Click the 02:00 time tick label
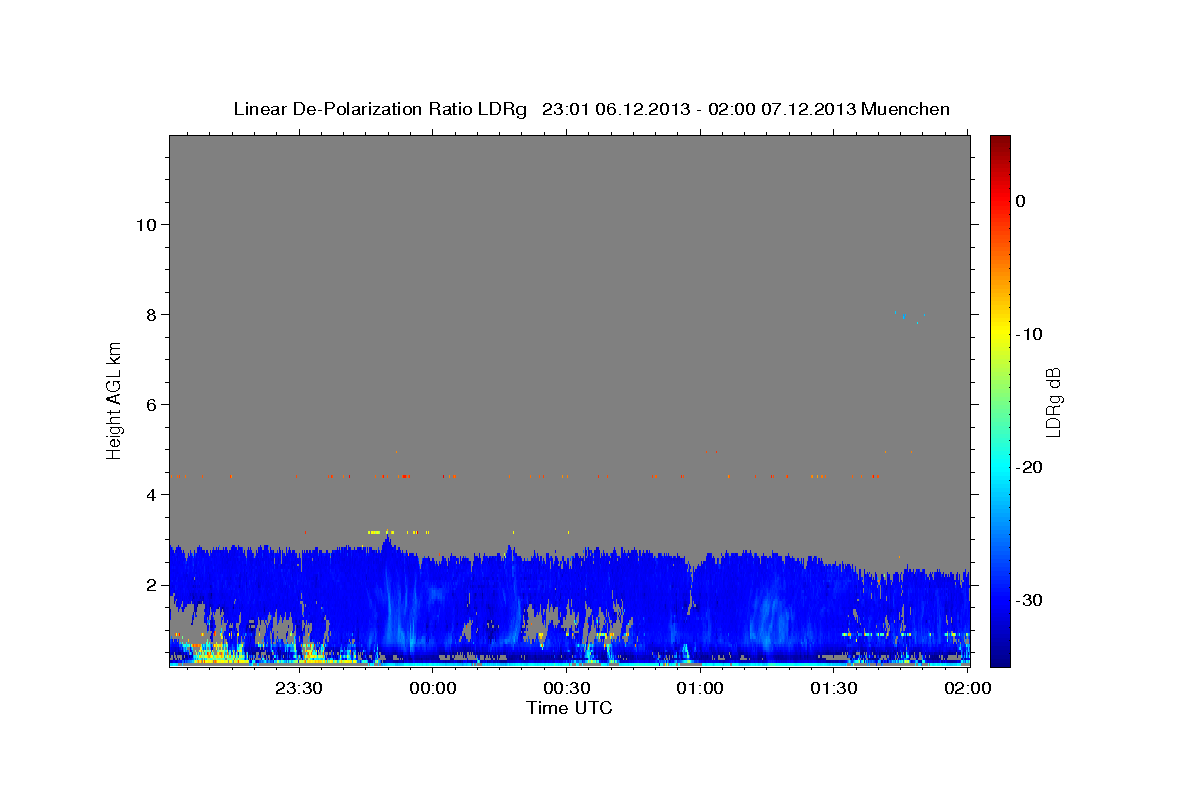 967,688
